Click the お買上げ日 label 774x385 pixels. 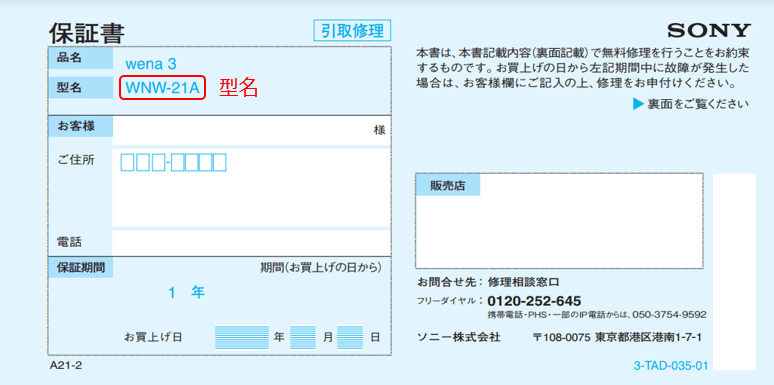tap(153, 338)
